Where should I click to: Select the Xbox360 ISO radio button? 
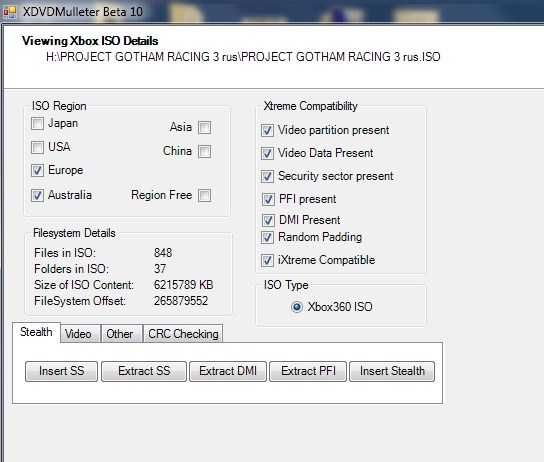tap(297, 307)
